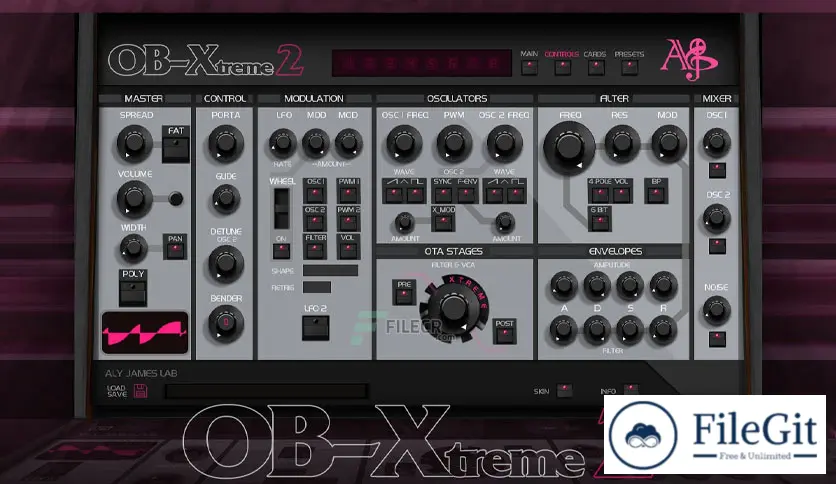The height and width of the screenshot is (484, 836).
Task: Toggle the Mixer OSC 1 on/off button
Action: (717, 170)
